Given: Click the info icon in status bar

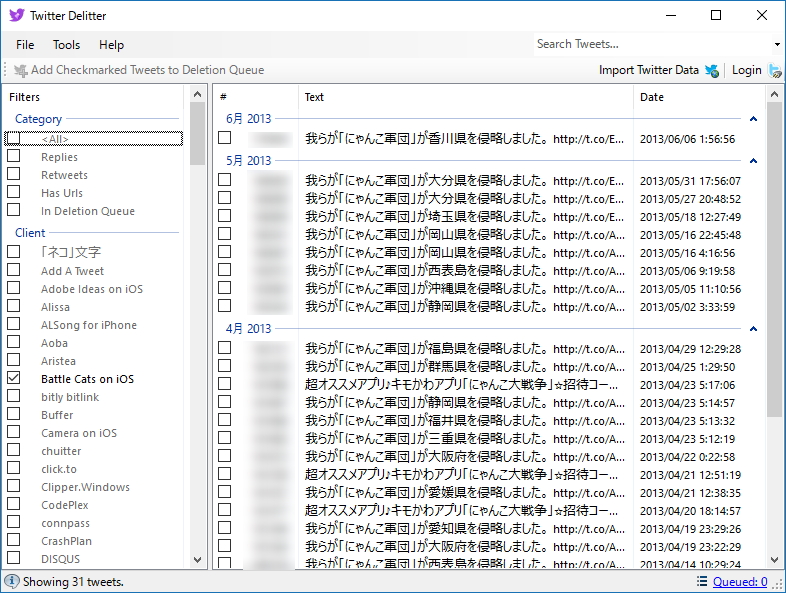Looking at the screenshot, I should [x=12, y=581].
